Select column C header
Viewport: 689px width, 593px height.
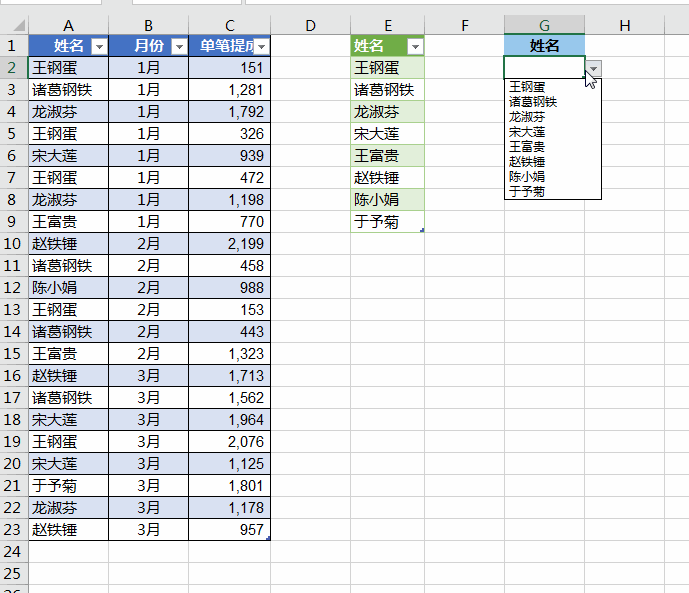click(x=229, y=25)
